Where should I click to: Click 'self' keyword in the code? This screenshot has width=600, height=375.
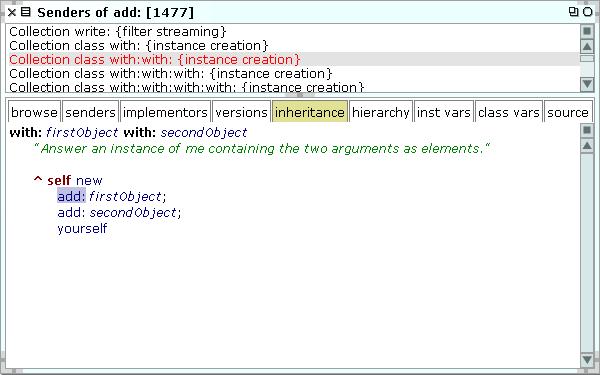pyautogui.click(x=59, y=180)
